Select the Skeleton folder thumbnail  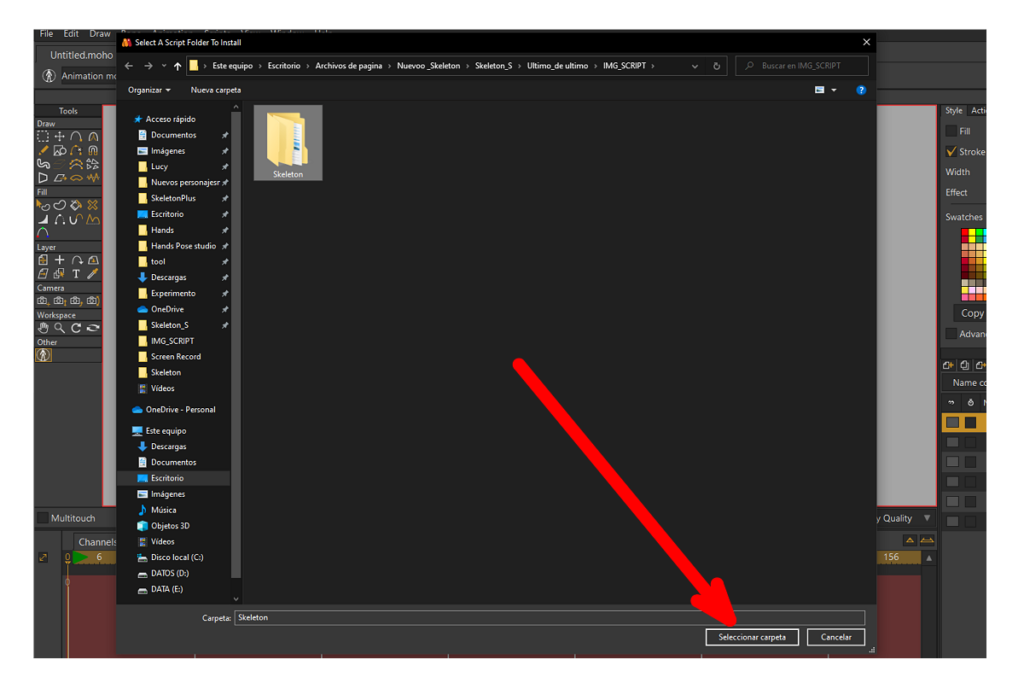point(288,143)
